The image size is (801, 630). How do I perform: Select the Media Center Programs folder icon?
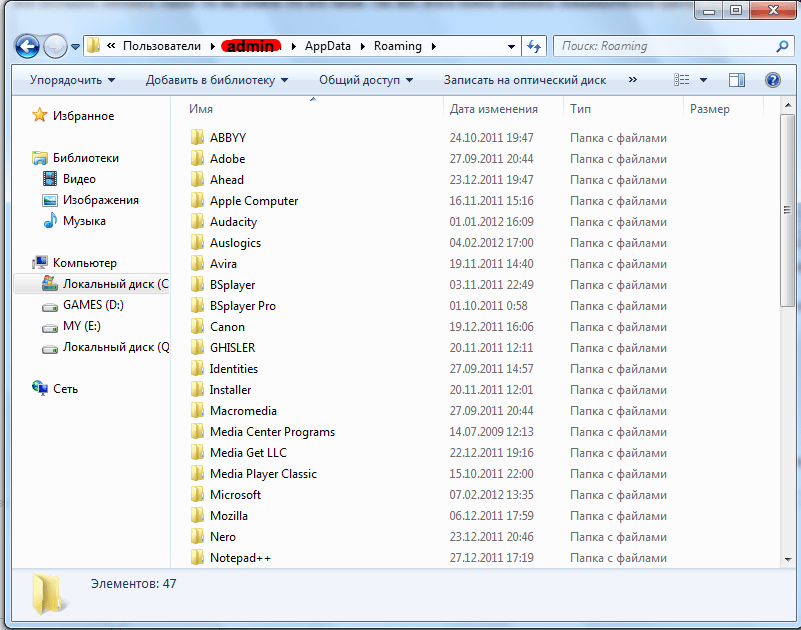click(x=197, y=431)
